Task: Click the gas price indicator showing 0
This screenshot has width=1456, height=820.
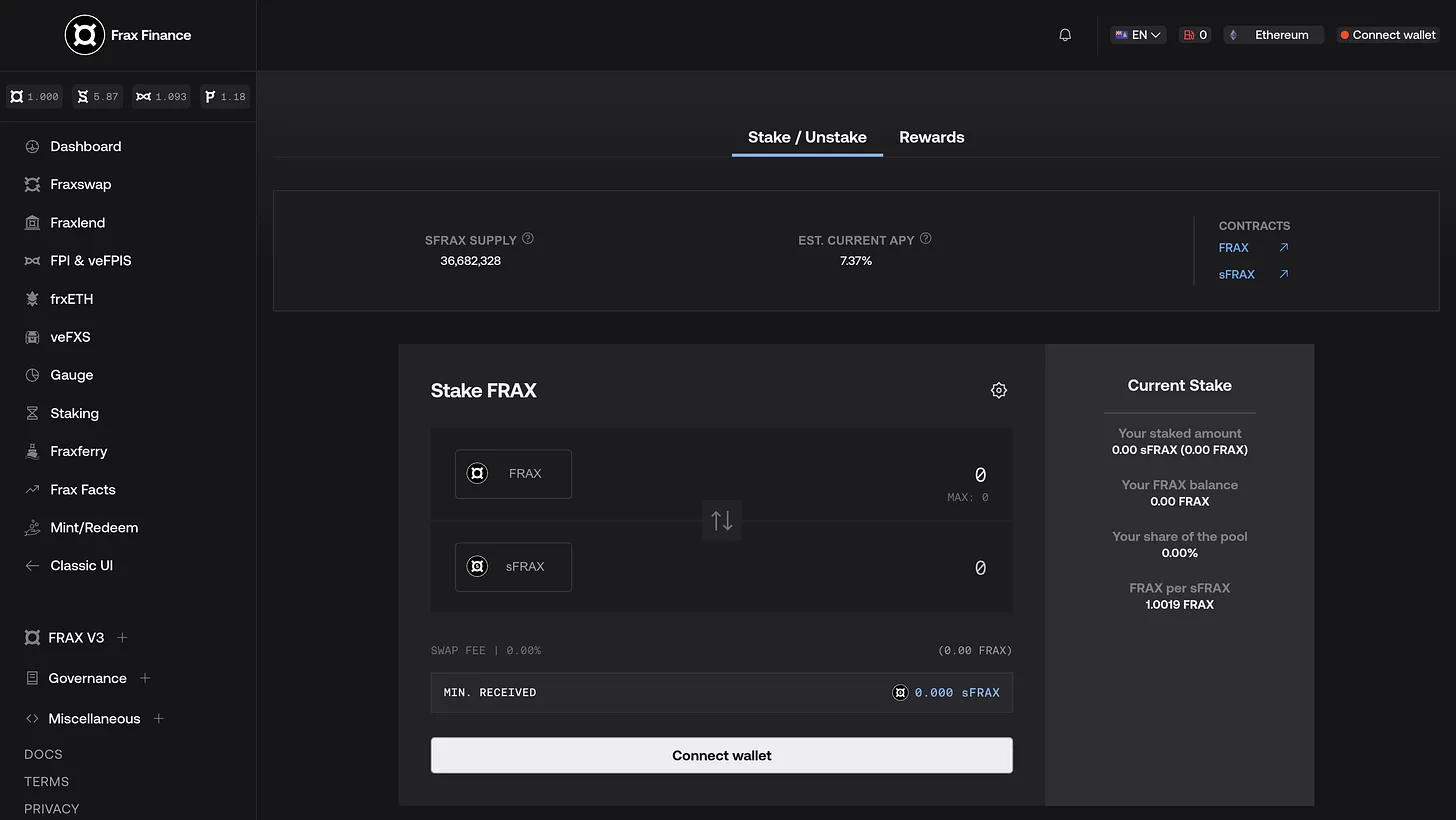Action: pos(1195,35)
